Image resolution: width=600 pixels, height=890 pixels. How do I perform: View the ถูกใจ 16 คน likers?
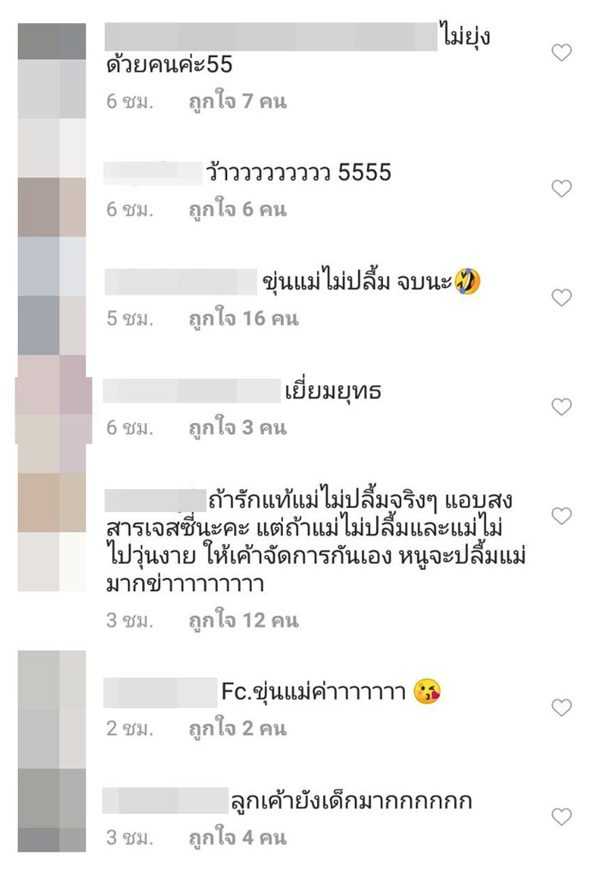pyautogui.click(x=243, y=319)
